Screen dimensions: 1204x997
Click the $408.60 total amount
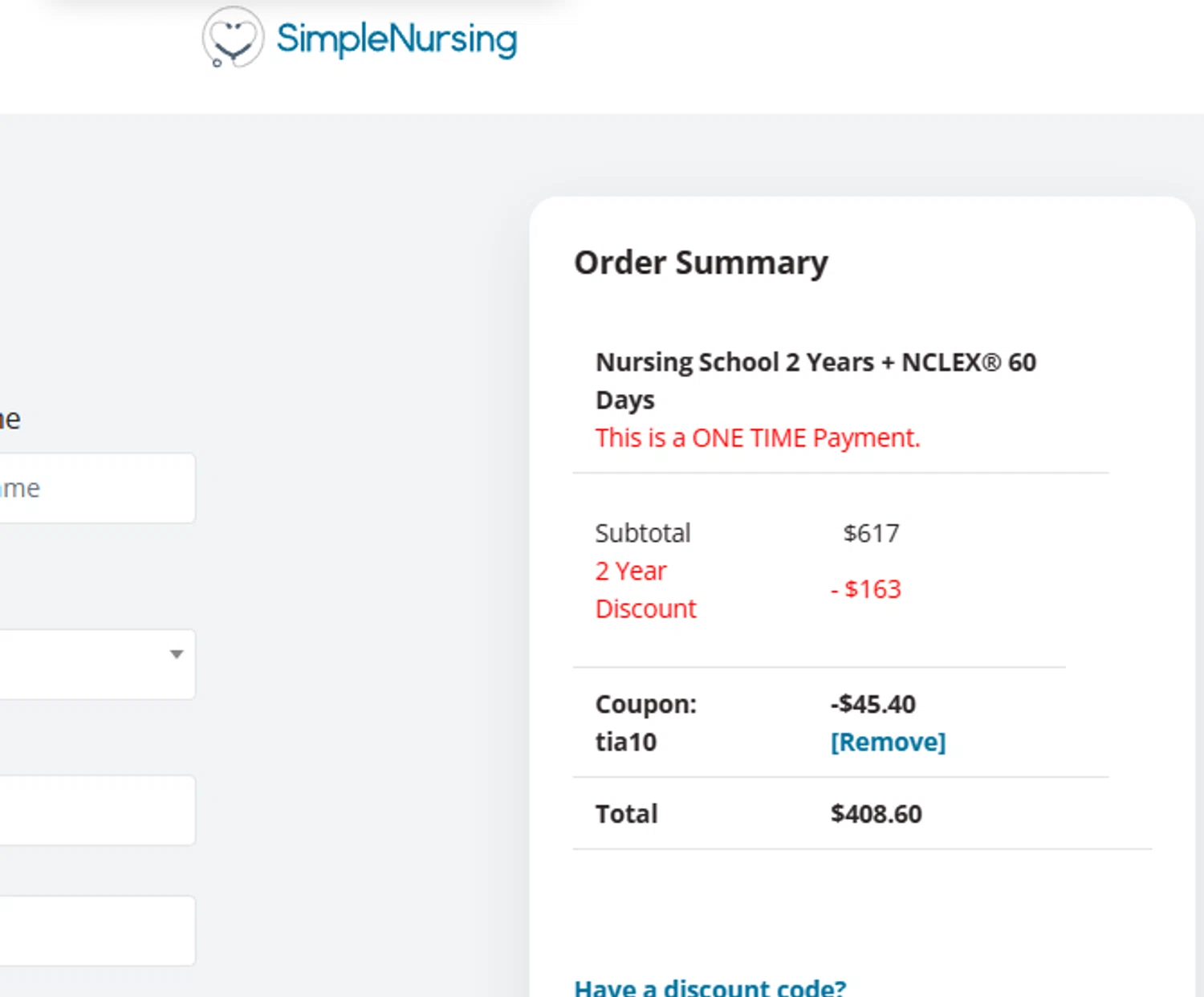tap(877, 814)
